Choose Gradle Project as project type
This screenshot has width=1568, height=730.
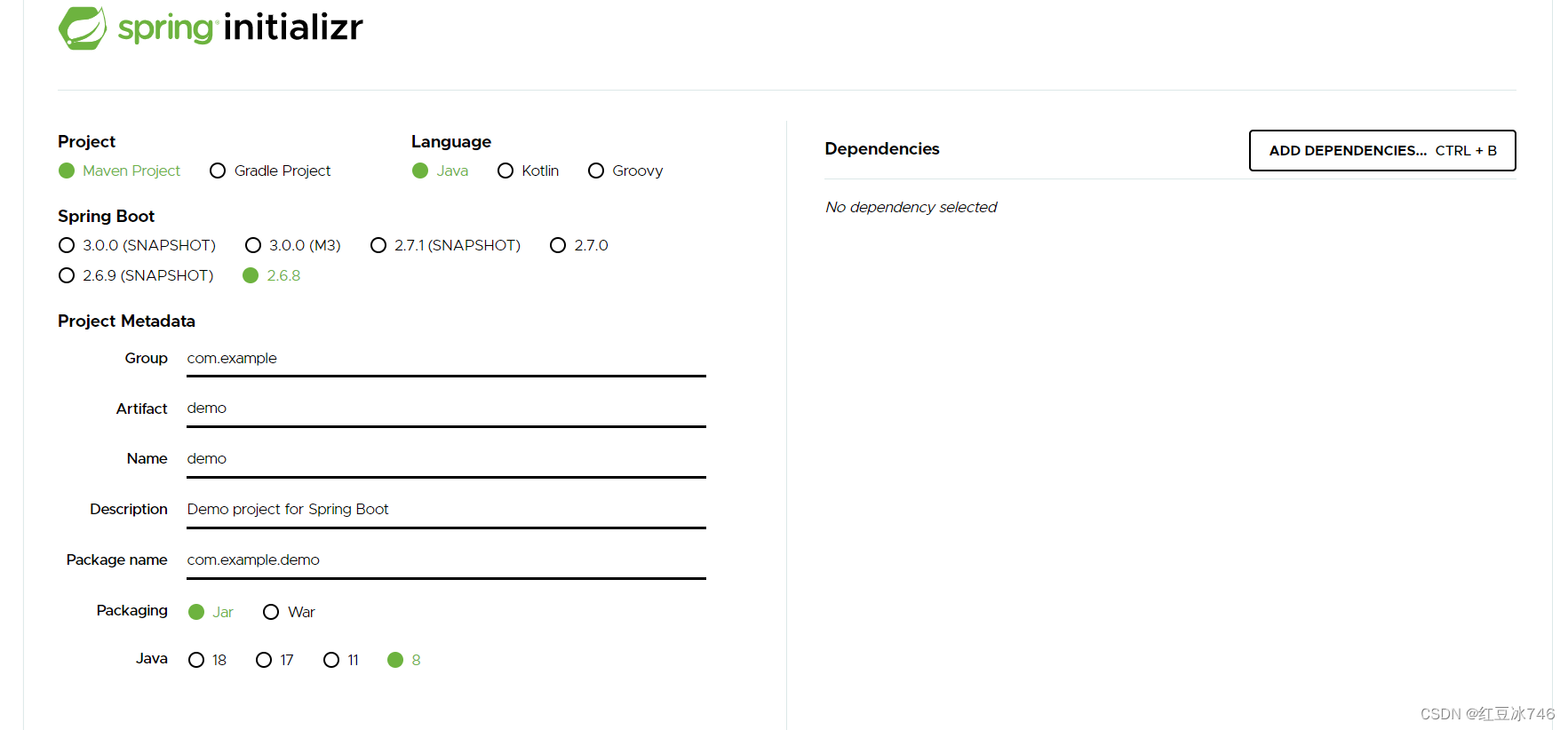(270, 171)
